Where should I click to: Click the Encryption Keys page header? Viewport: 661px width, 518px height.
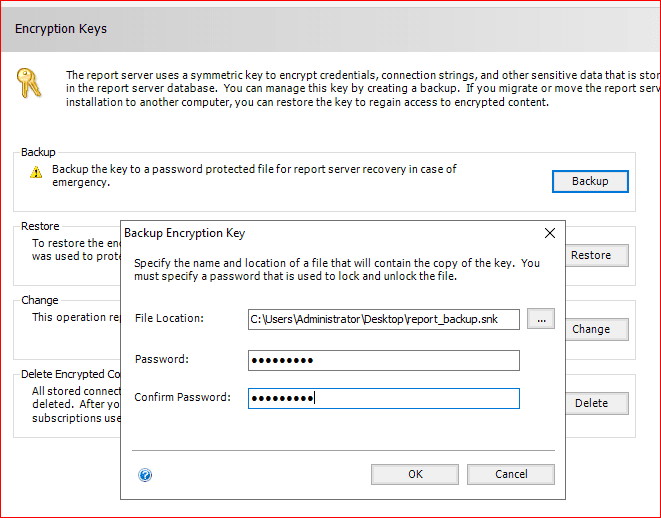click(61, 29)
